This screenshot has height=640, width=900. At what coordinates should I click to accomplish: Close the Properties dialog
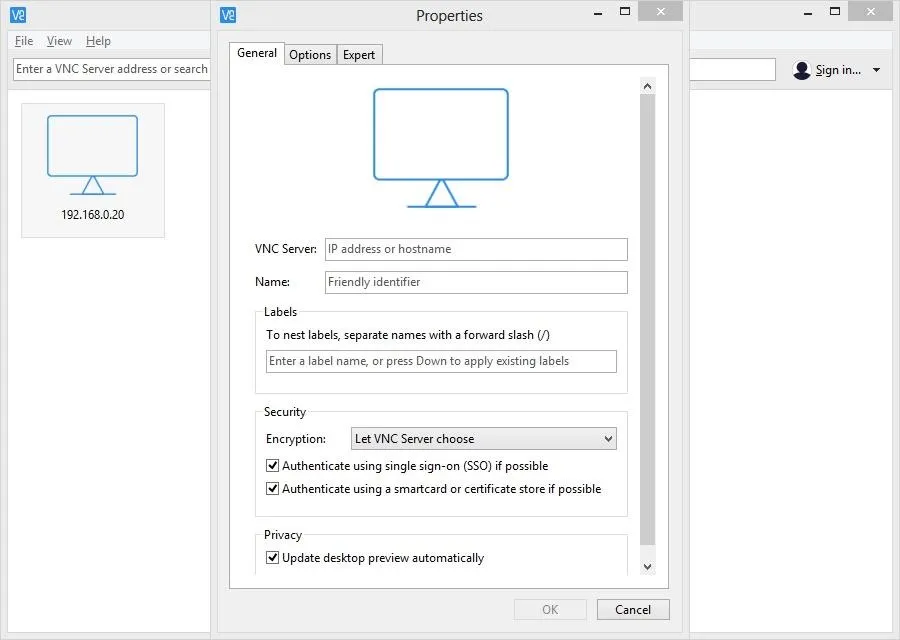[x=661, y=11]
